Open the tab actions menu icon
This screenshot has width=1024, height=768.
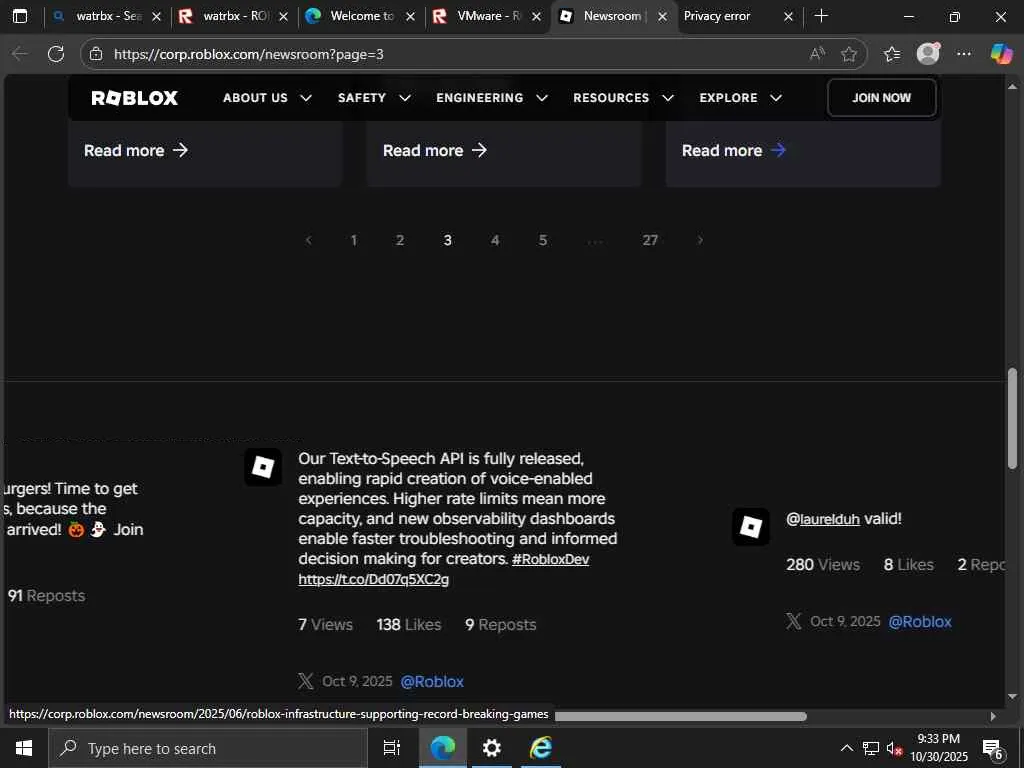click(x=20, y=16)
